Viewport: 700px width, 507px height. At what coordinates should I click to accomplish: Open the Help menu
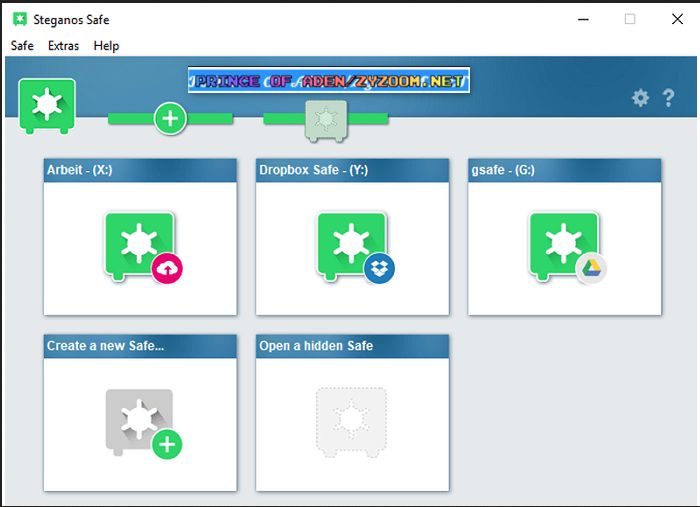[x=106, y=46]
